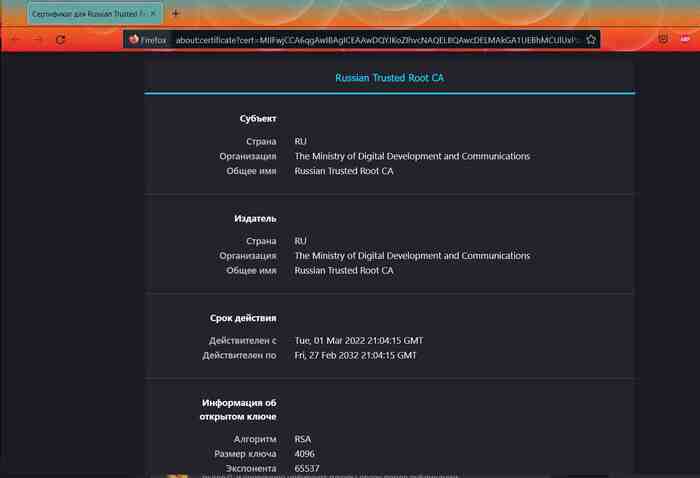Viewport: 700px width, 478px height.
Task: Reload the certificate page
Action: click(x=60, y=40)
